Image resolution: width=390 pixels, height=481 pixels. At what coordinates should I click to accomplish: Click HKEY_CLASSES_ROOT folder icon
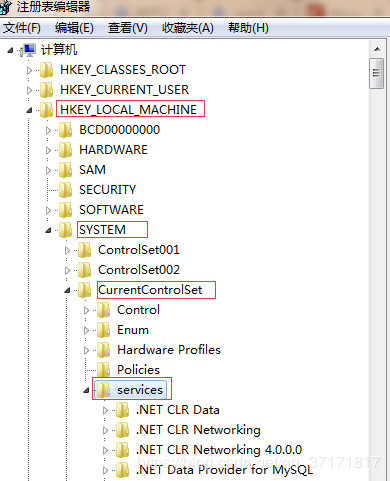coord(47,70)
